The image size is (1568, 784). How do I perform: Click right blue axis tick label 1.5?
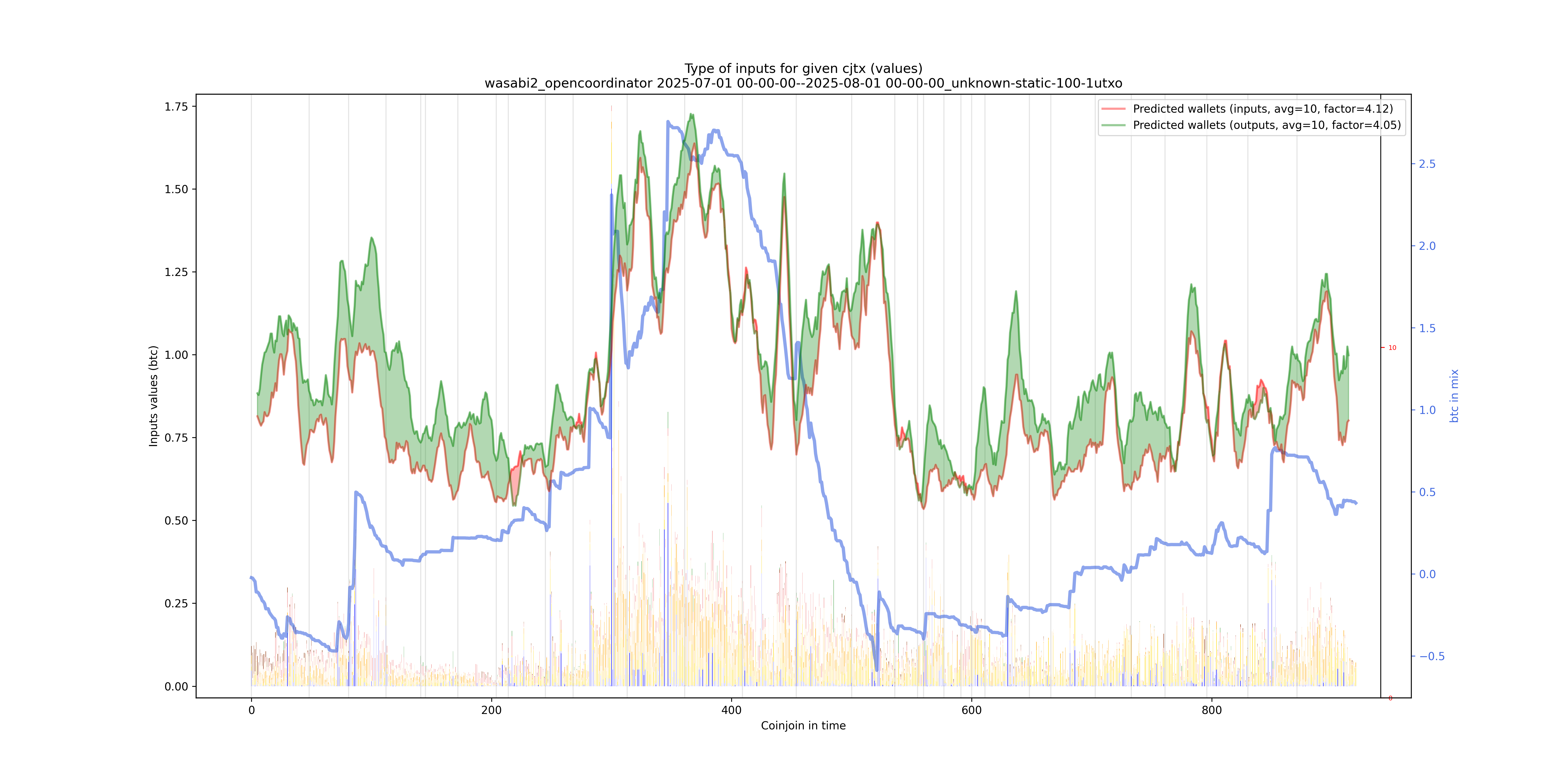pos(1427,328)
